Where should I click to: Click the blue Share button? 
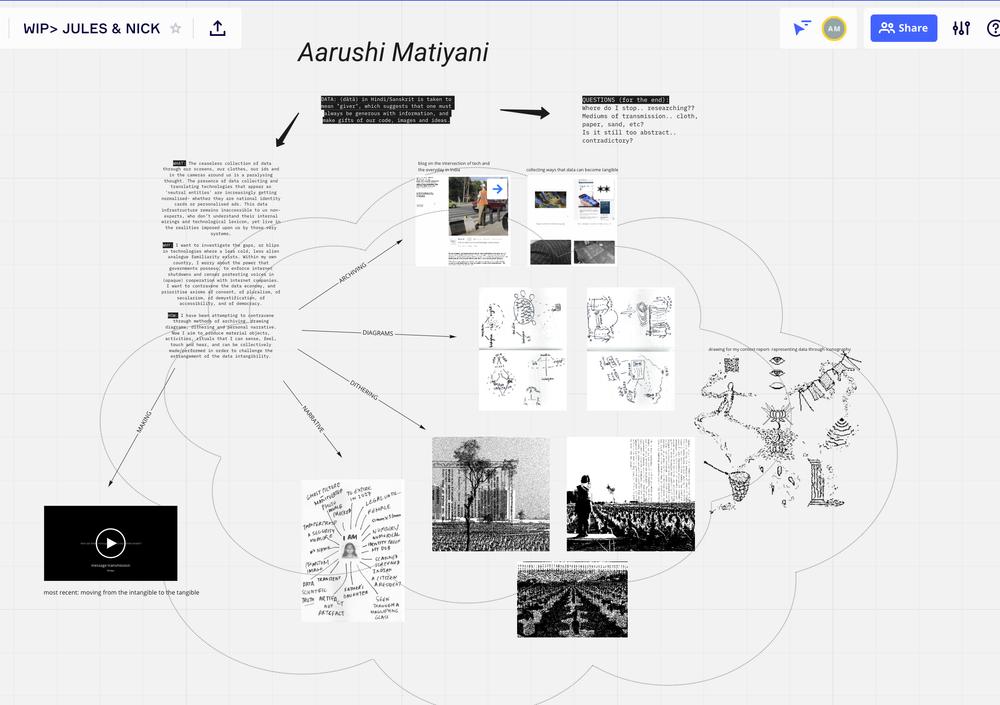point(904,28)
